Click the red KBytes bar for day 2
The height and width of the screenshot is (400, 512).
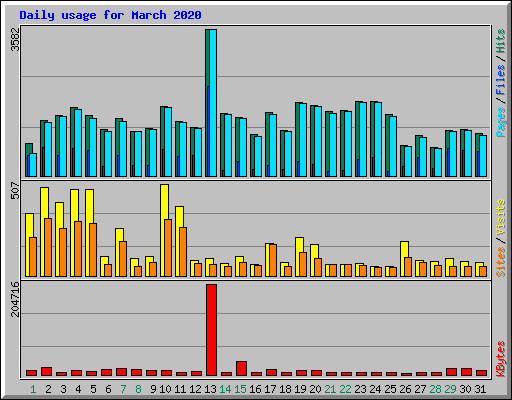[46, 372]
